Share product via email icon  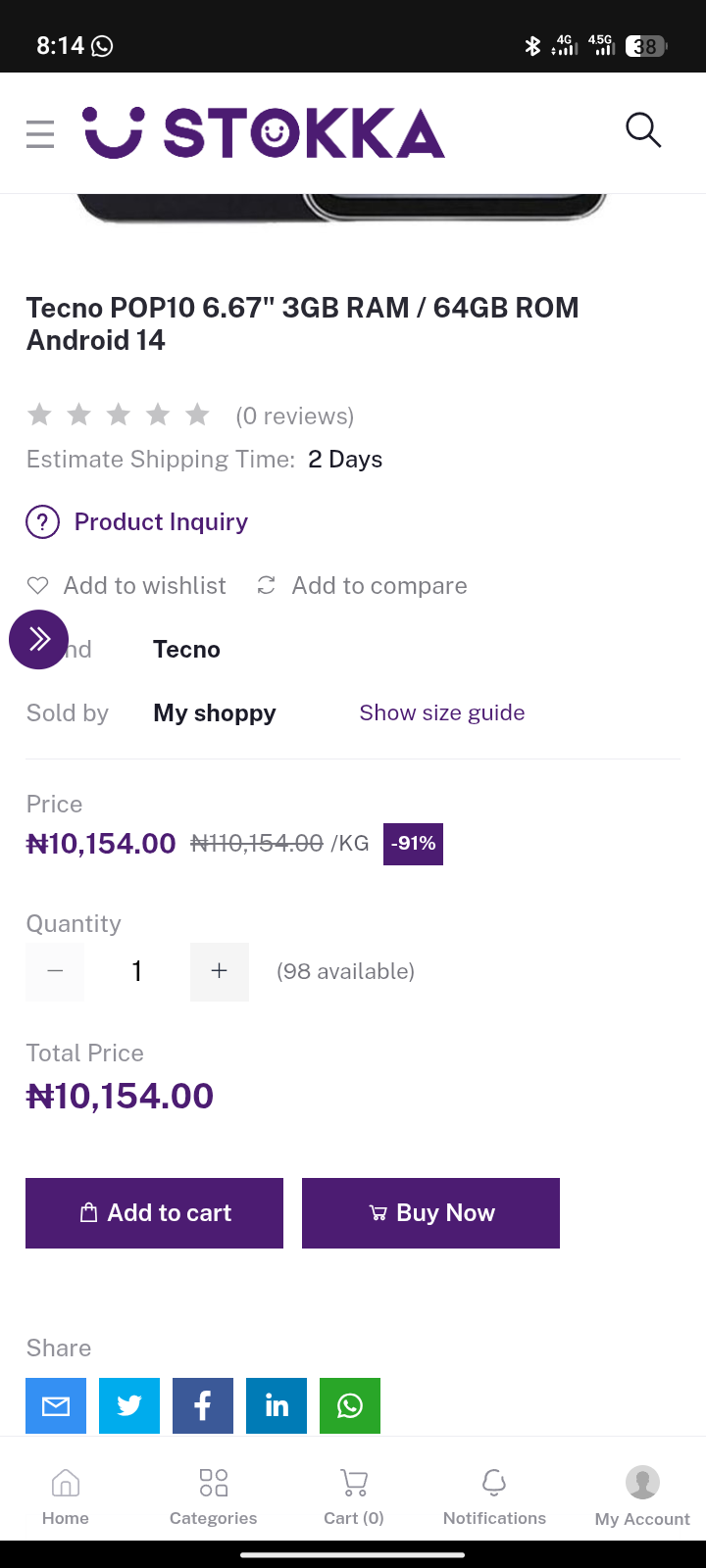(x=56, y=1405)
